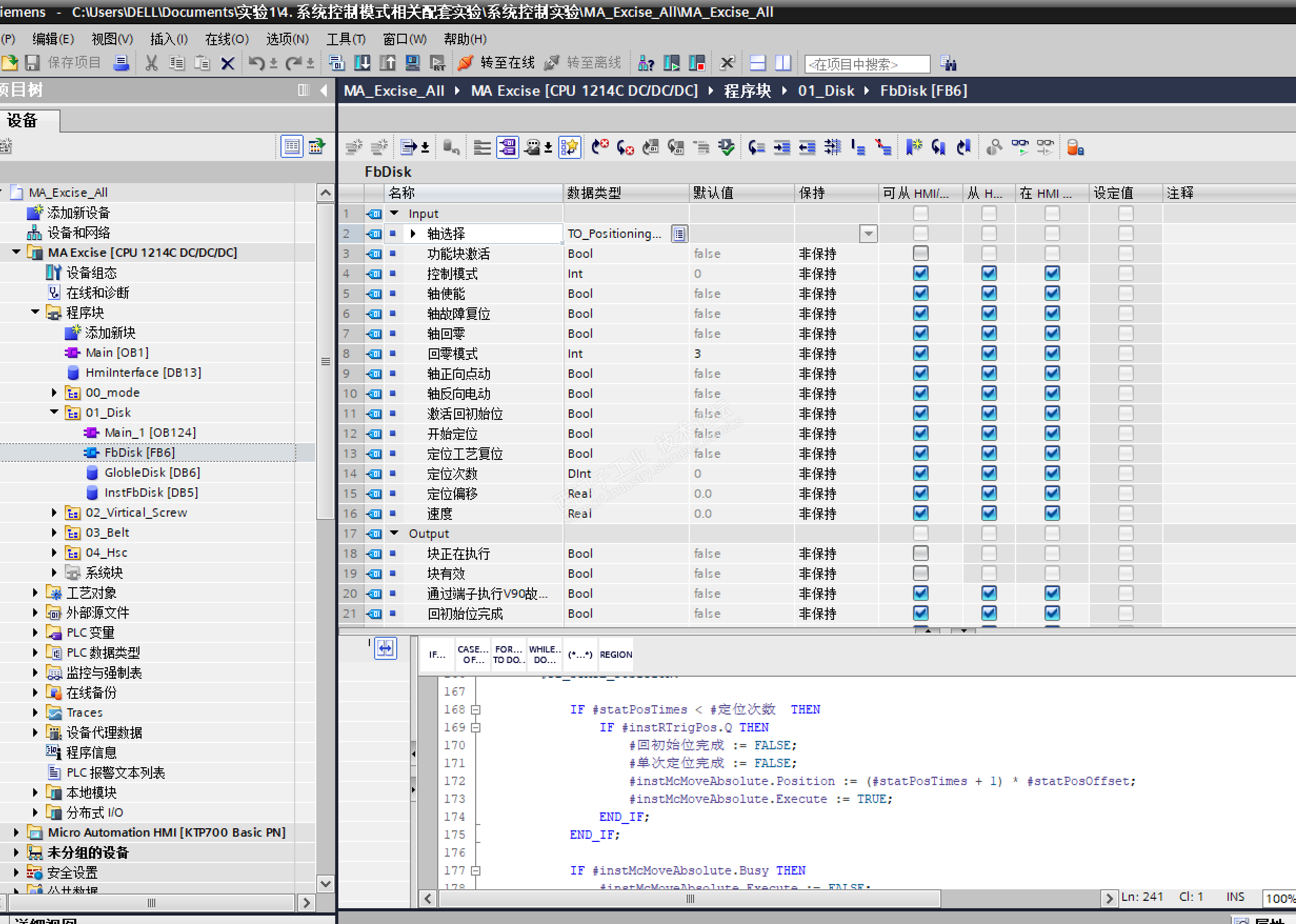Open Main_1 [OB124] block in tree

click(149, 433)
